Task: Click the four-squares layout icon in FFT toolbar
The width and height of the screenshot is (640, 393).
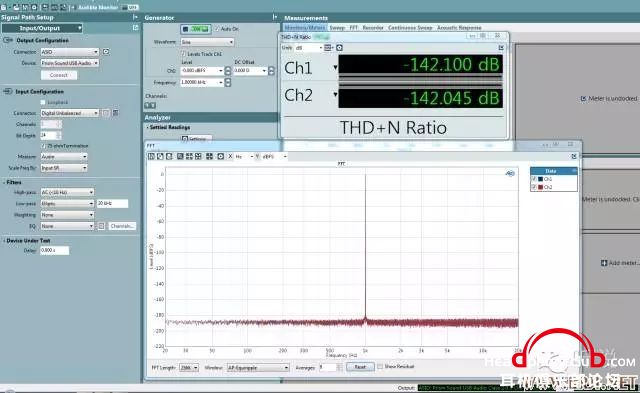Action: (x=209, y=156)
